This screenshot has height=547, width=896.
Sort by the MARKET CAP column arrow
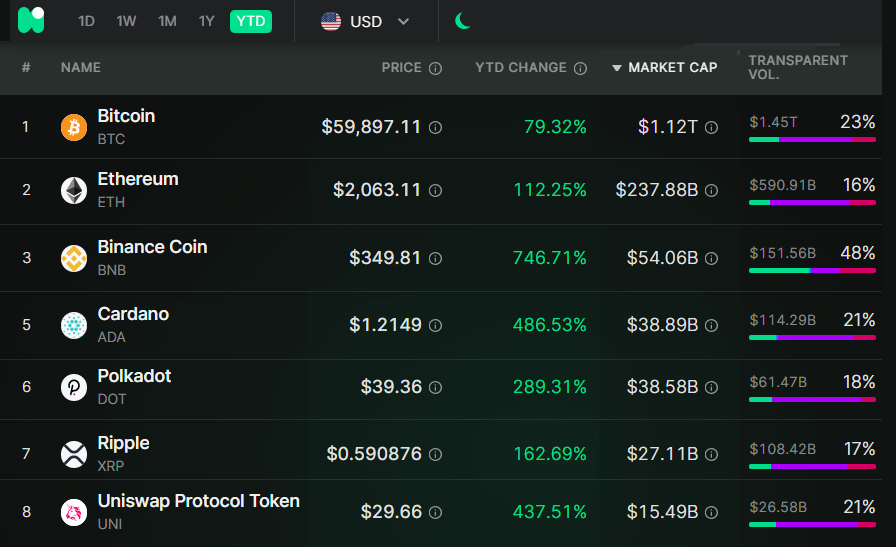(x=617, y=68)
